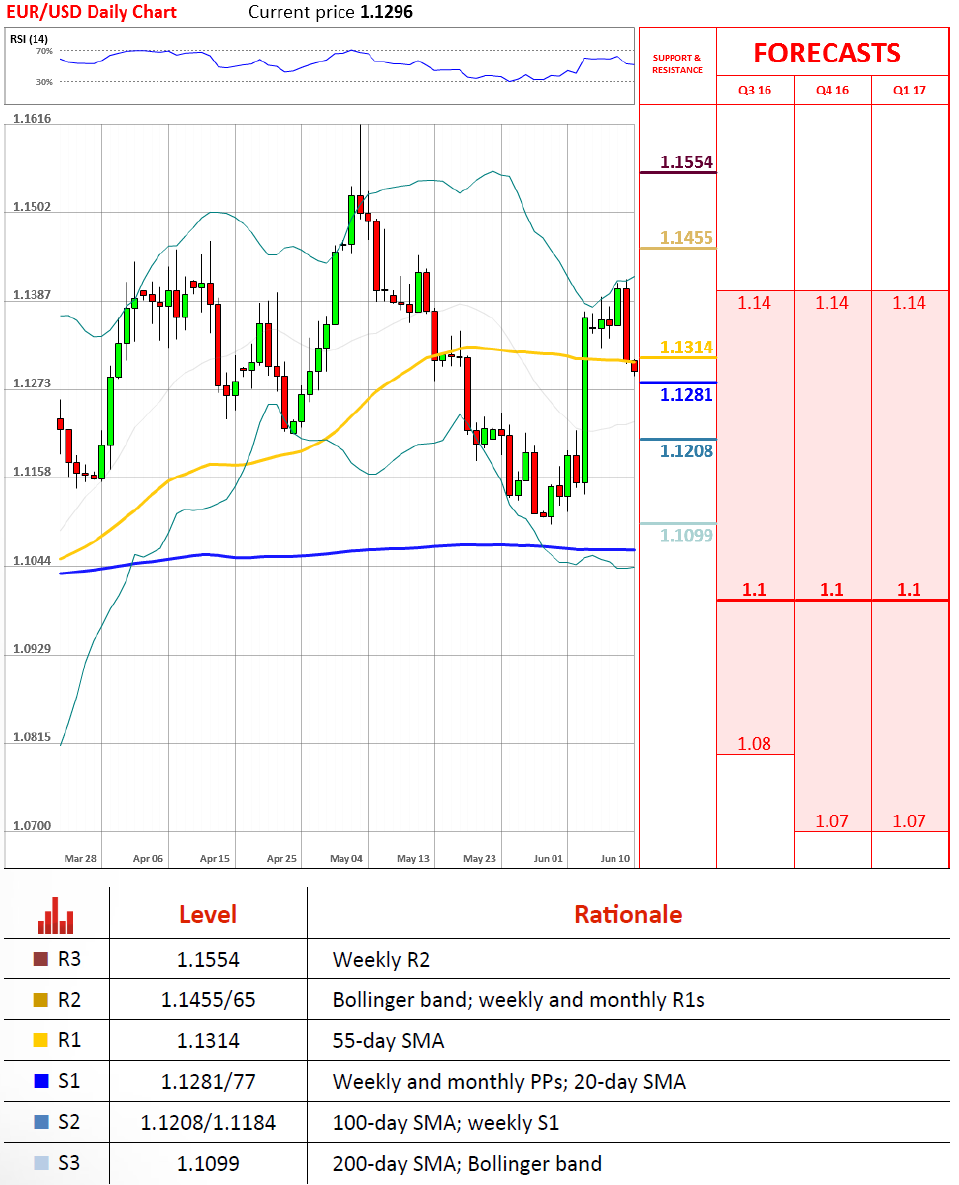Click the 1.1099 level cell in S3 row
959x1185 pixels.
click(x=208, y=1163)
